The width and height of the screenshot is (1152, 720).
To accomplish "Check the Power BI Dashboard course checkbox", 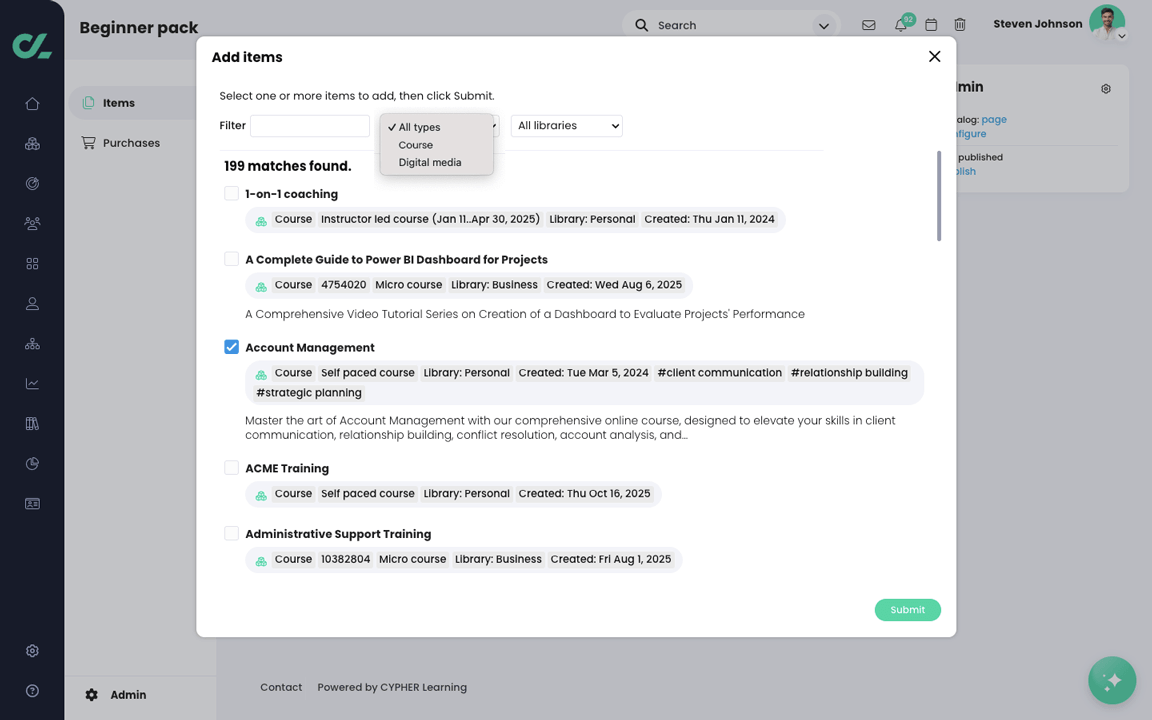I will click(231, 259).
